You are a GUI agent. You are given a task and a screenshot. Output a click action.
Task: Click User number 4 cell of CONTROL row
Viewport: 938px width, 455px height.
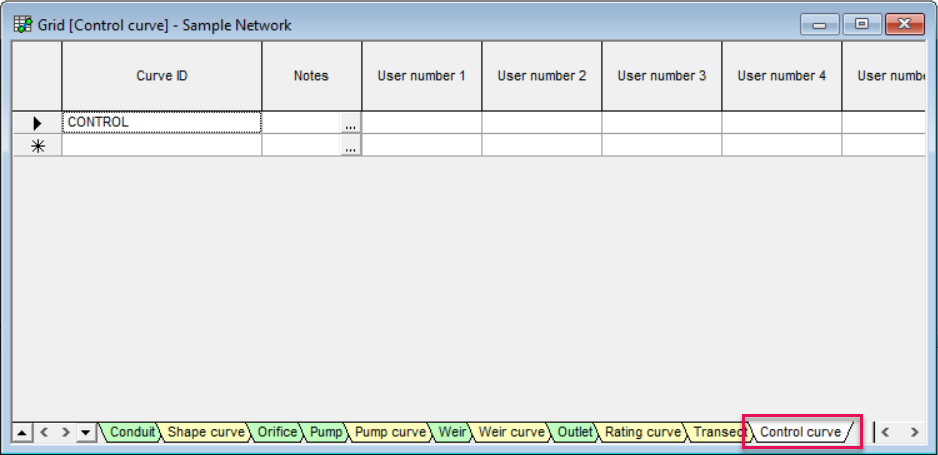(x=782, y=123)
